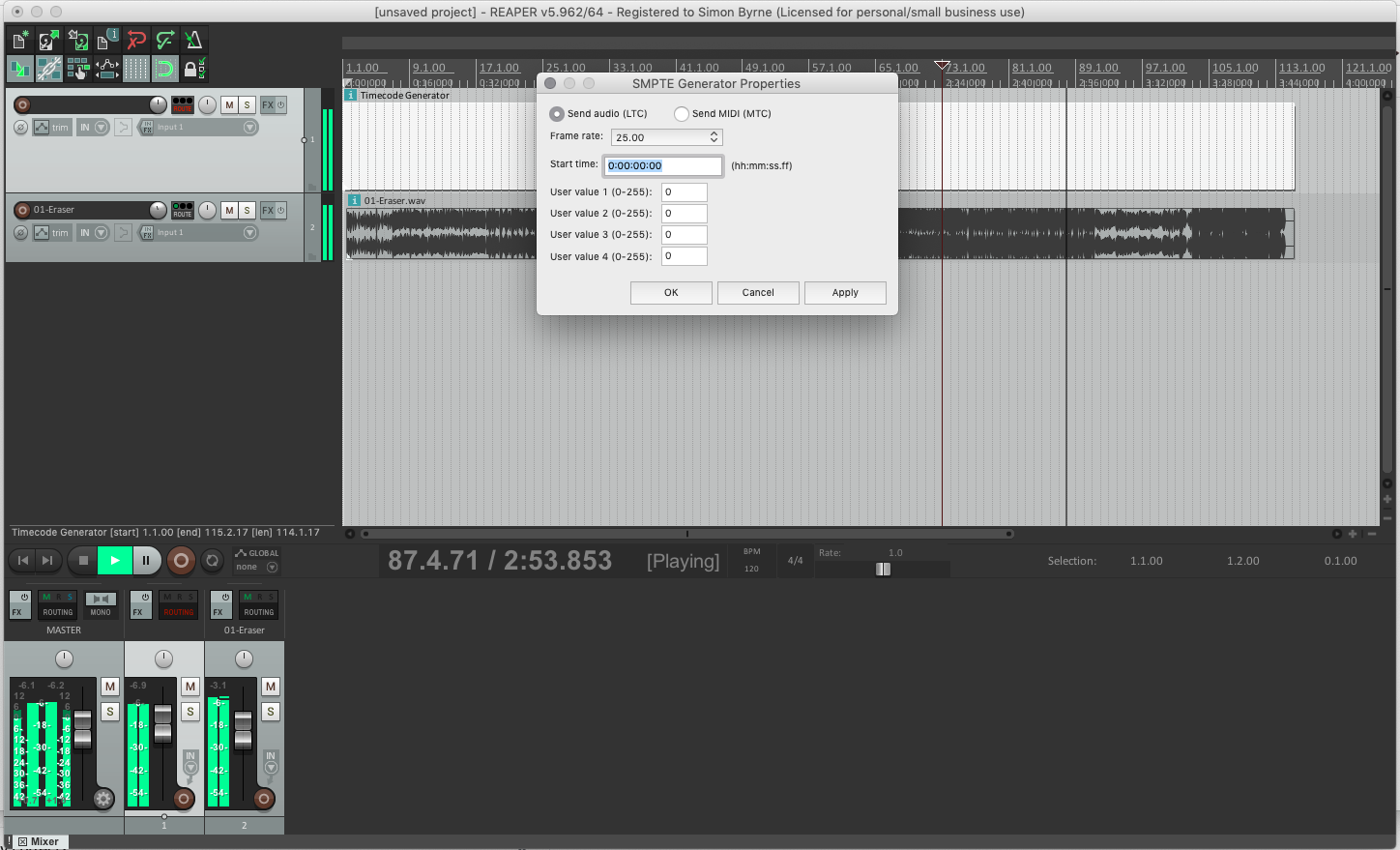Screen dimensions: 1400x850
Task: Open MASTER FX button in mixer
Action: 19,604
